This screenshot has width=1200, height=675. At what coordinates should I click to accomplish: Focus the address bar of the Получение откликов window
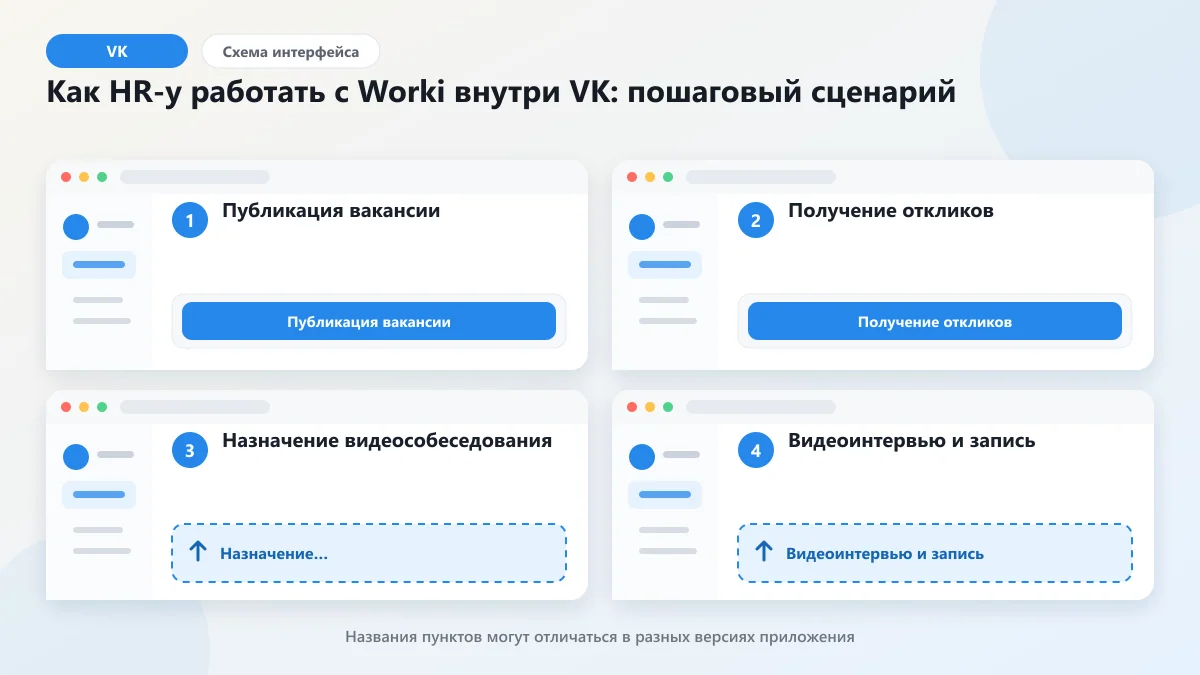[x=761, y=177]
